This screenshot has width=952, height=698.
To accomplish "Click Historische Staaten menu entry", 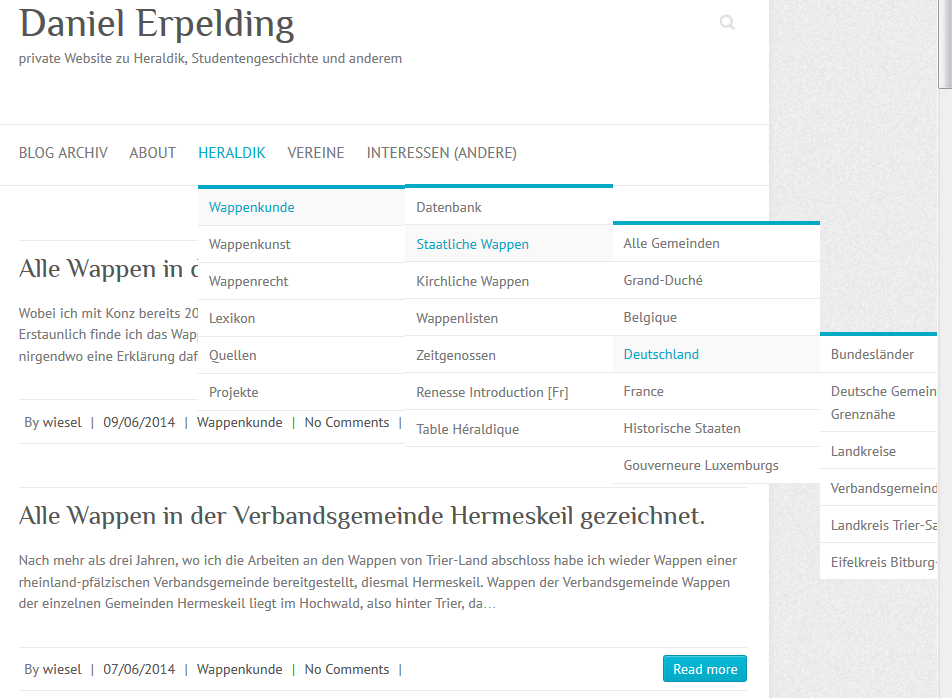I will pyautogui.click(x=681, y=429).
